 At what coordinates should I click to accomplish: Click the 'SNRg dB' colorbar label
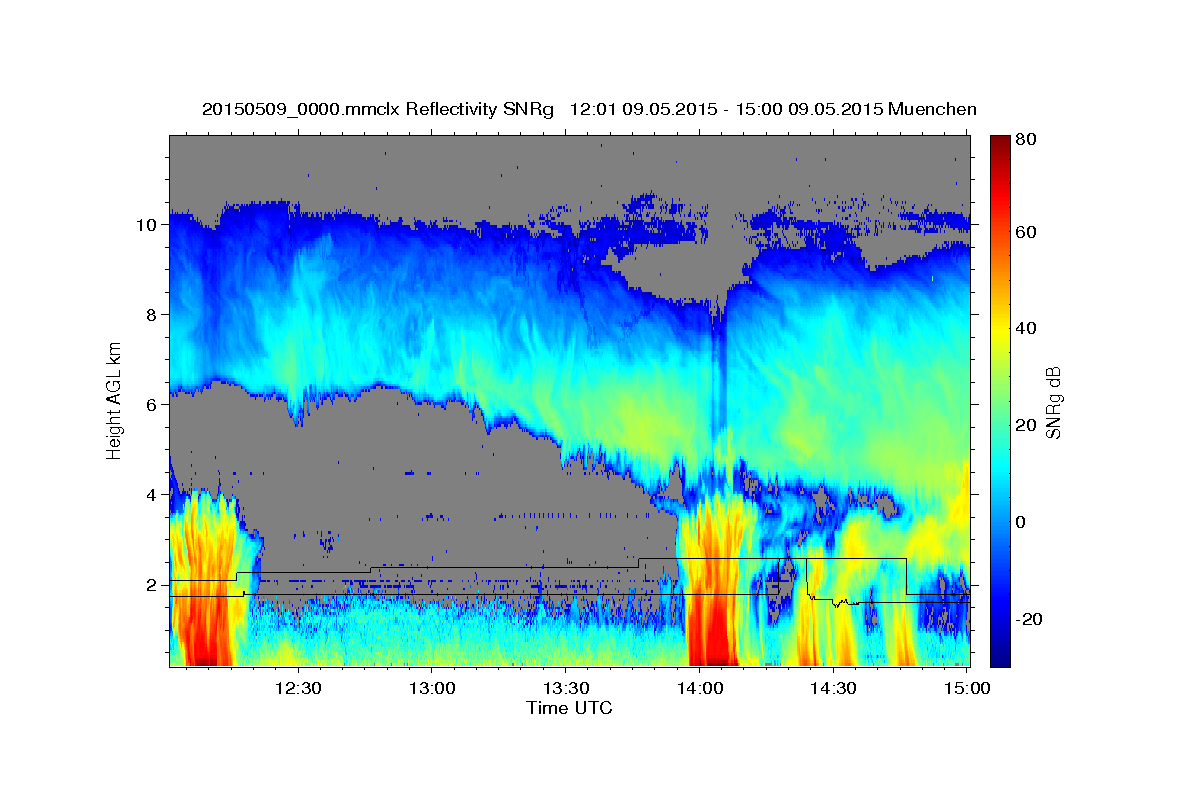pyautogui.click(x=1054, y=402)
